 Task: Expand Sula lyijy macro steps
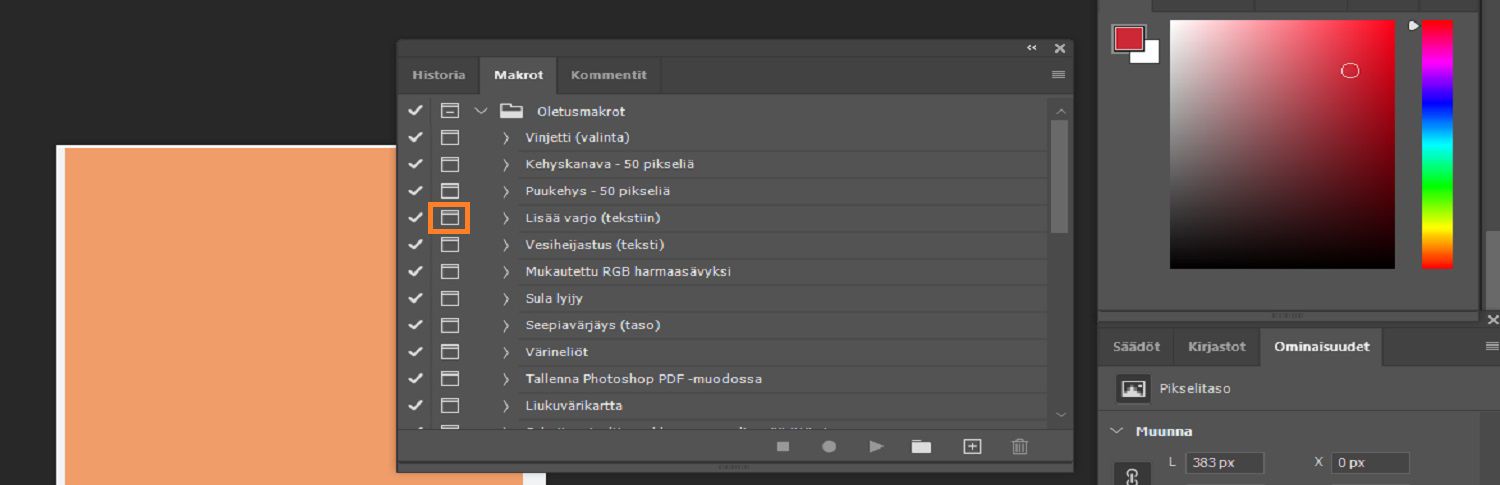pyautogui.click(x=506, y=298)
